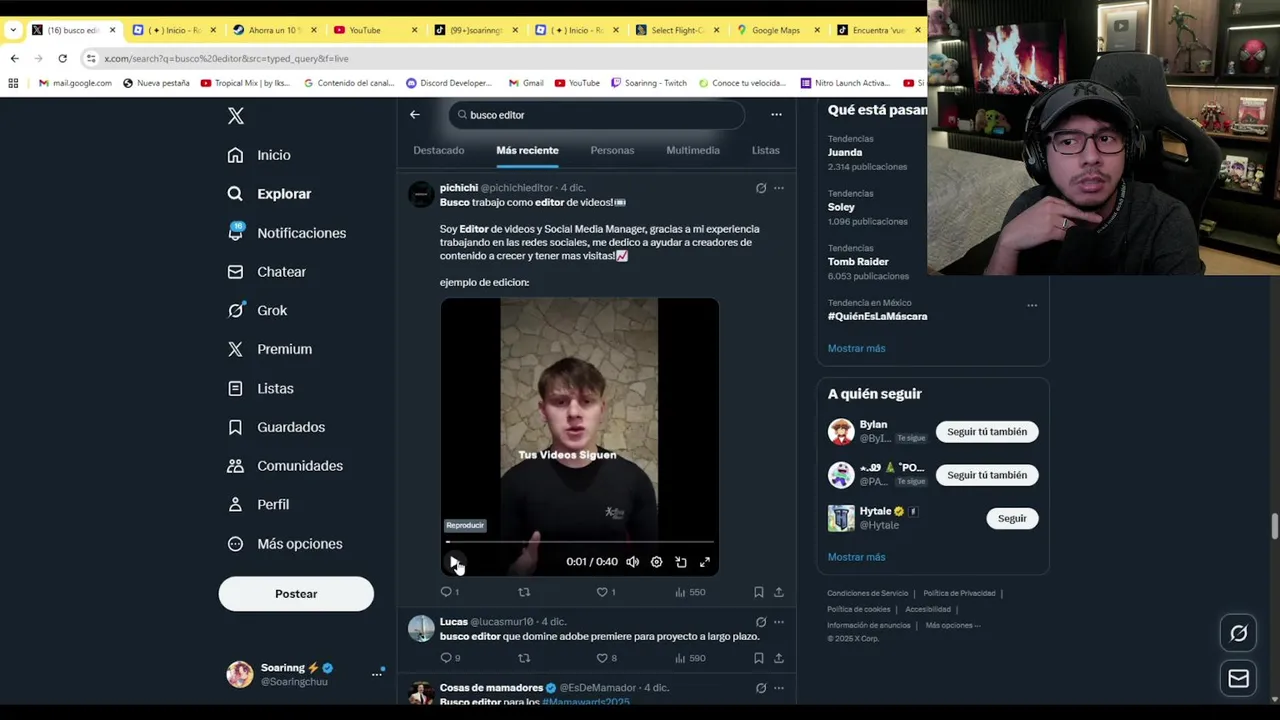Open video settings gear icon
Viewport: 1280px width, 720px height.
click(656, 562)
